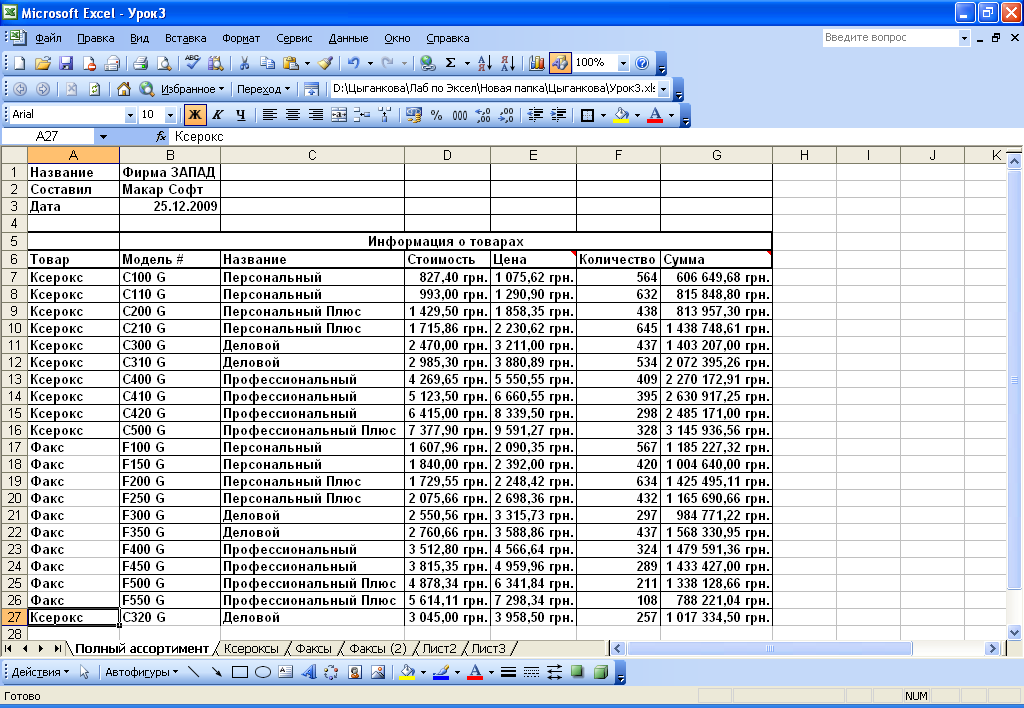Activate the Format Painter brush

point(325,63)
